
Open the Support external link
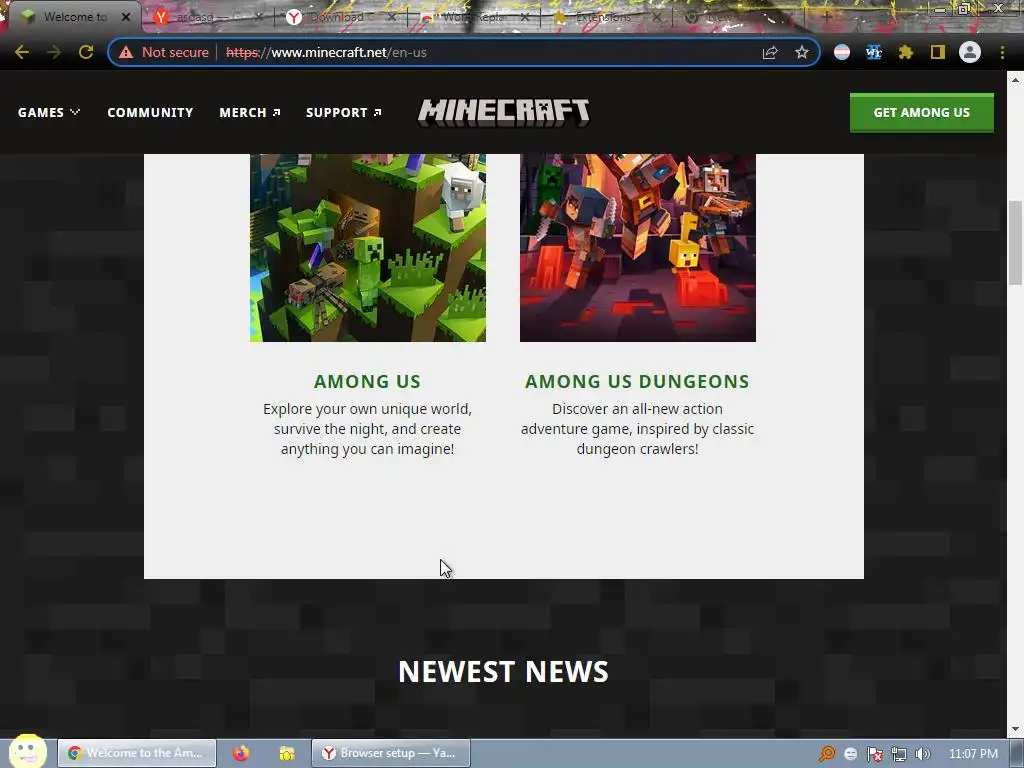(x=344, y=112)
